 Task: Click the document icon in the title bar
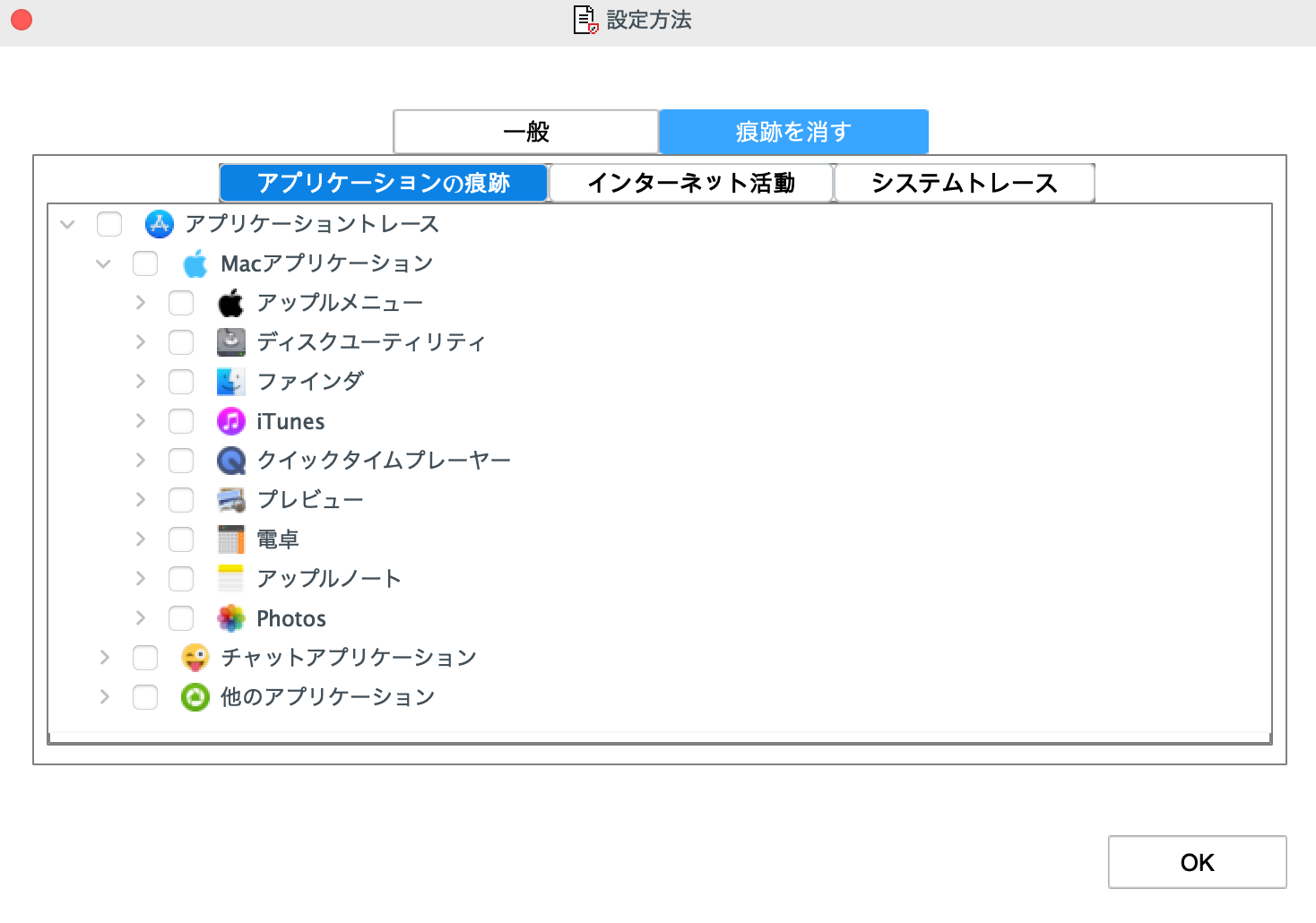click(x=585, y=20)
